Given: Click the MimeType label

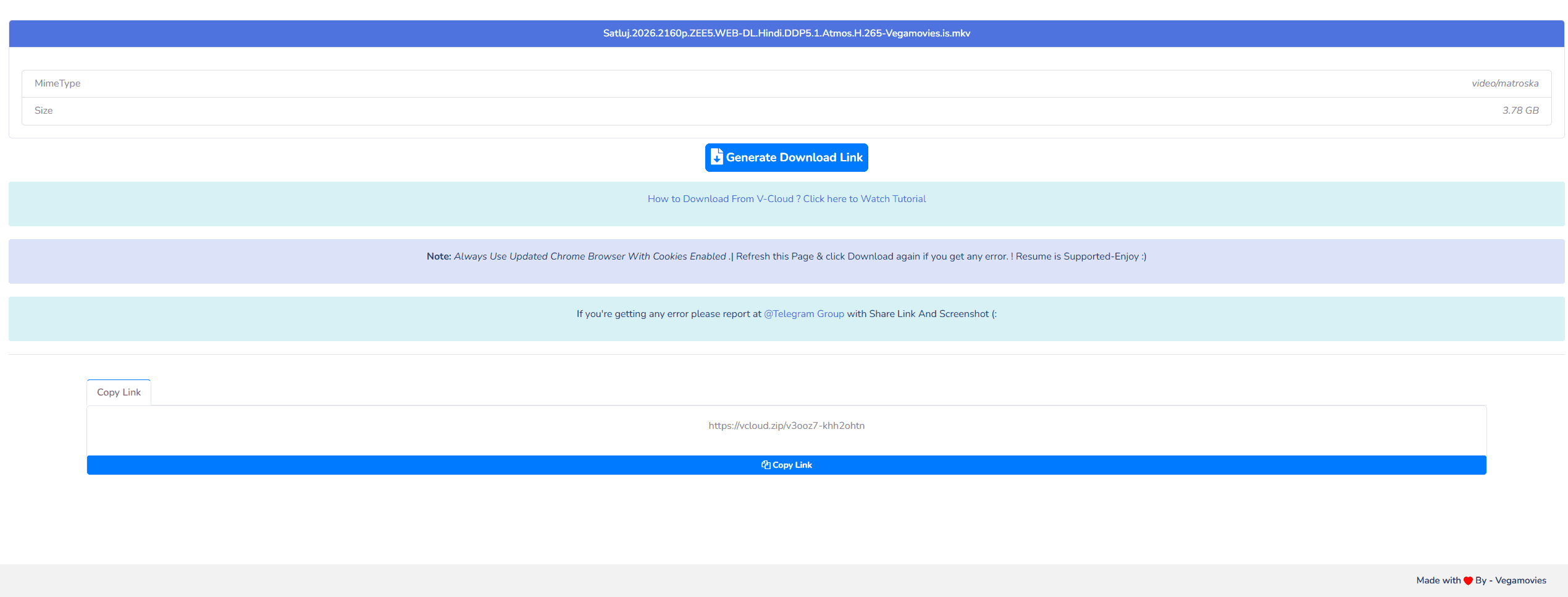Looking at the screenshot, I should [57, 83].
